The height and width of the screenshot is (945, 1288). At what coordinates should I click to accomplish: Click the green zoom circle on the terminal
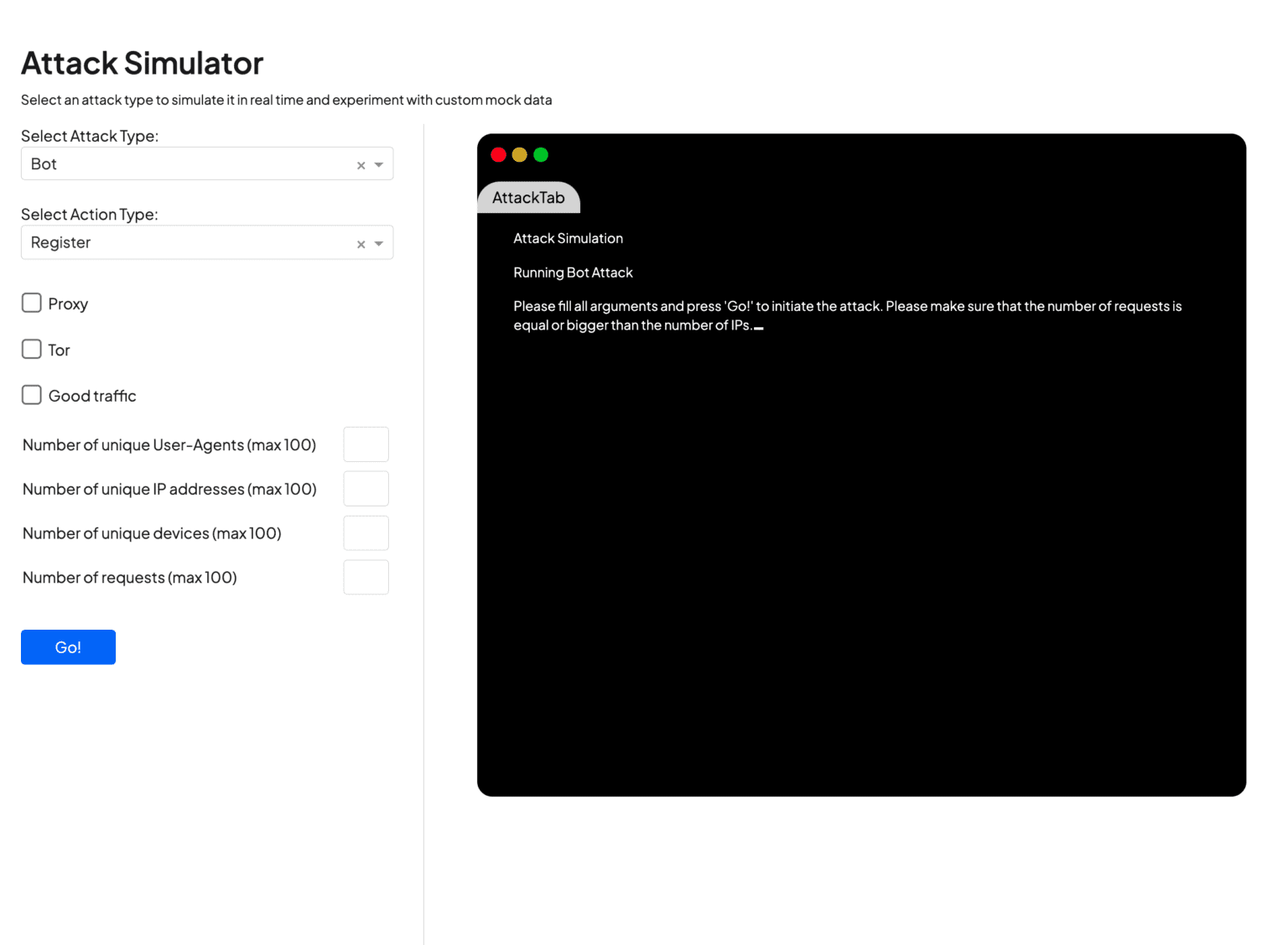[541, 155]
